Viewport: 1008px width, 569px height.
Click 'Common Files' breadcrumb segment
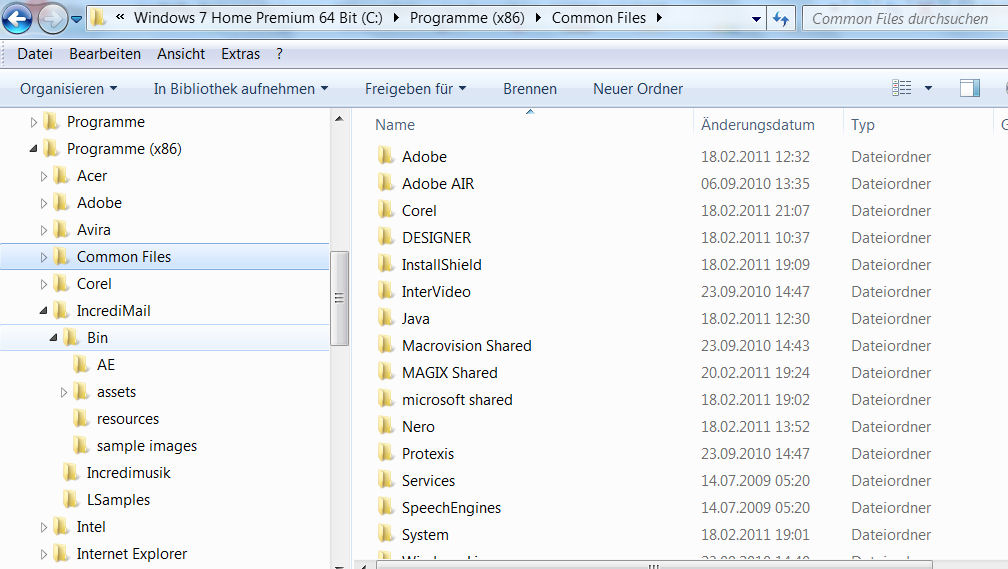point(598,18)
